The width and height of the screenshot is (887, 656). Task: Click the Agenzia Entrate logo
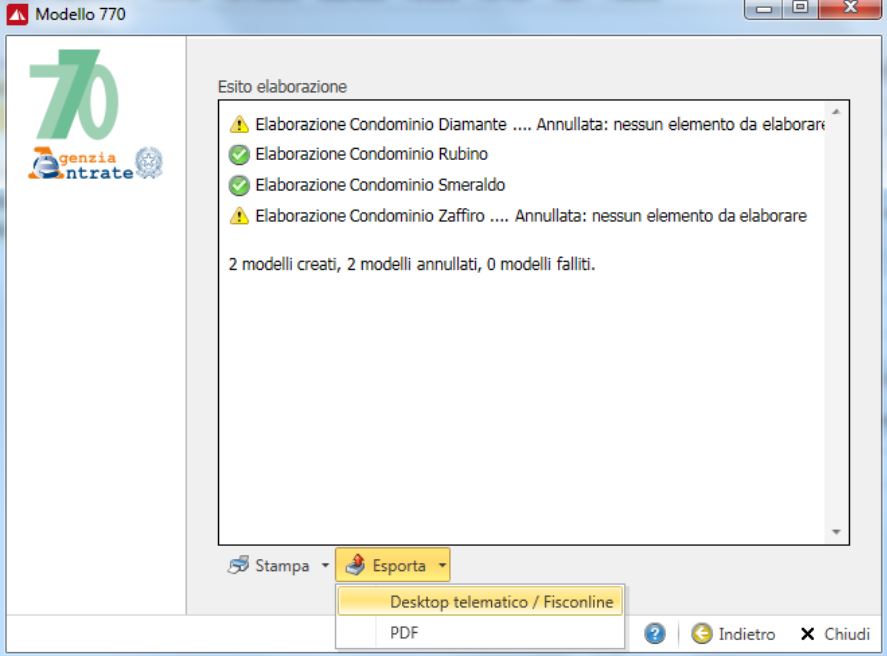pos(96,163)
